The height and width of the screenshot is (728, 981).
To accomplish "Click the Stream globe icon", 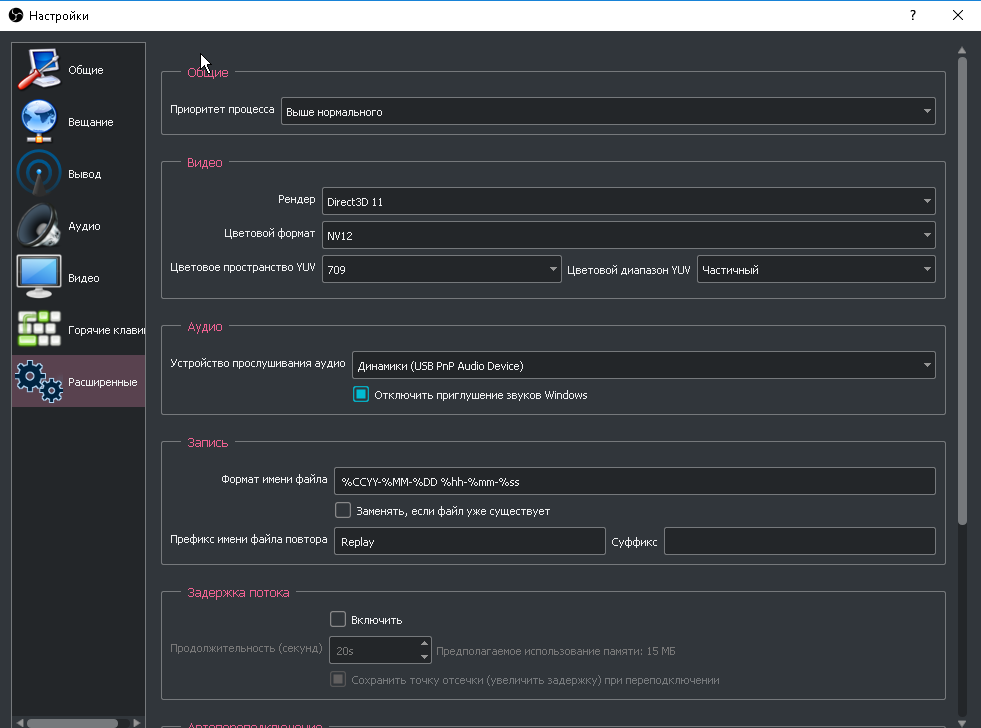I will coord(39,121).
